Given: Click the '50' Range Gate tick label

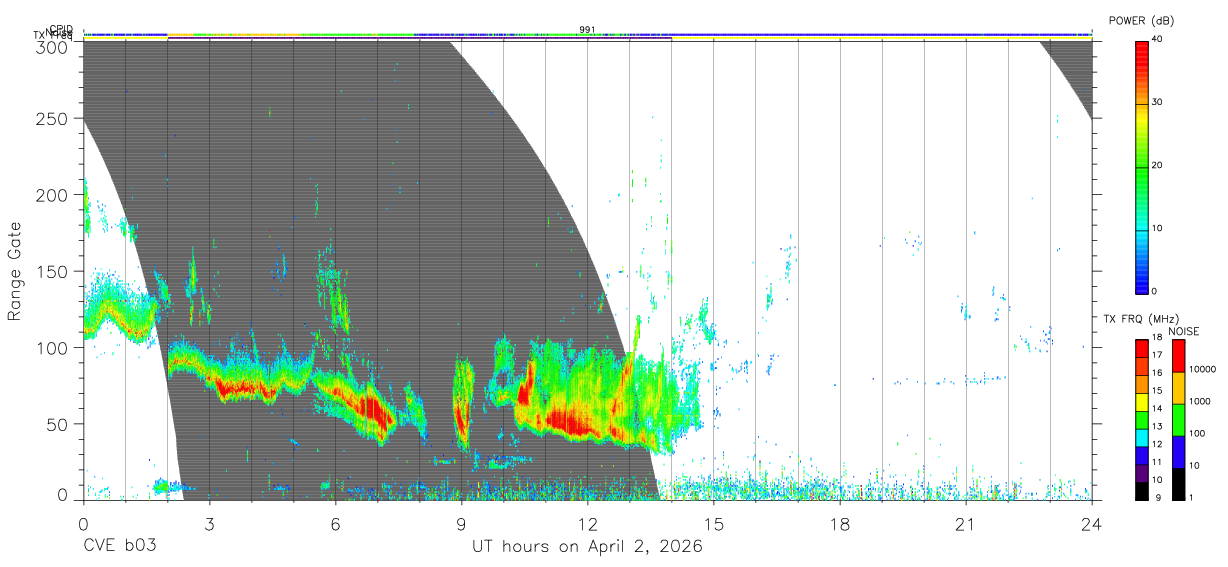Looking at the screenshot, I should click(57, 423).
